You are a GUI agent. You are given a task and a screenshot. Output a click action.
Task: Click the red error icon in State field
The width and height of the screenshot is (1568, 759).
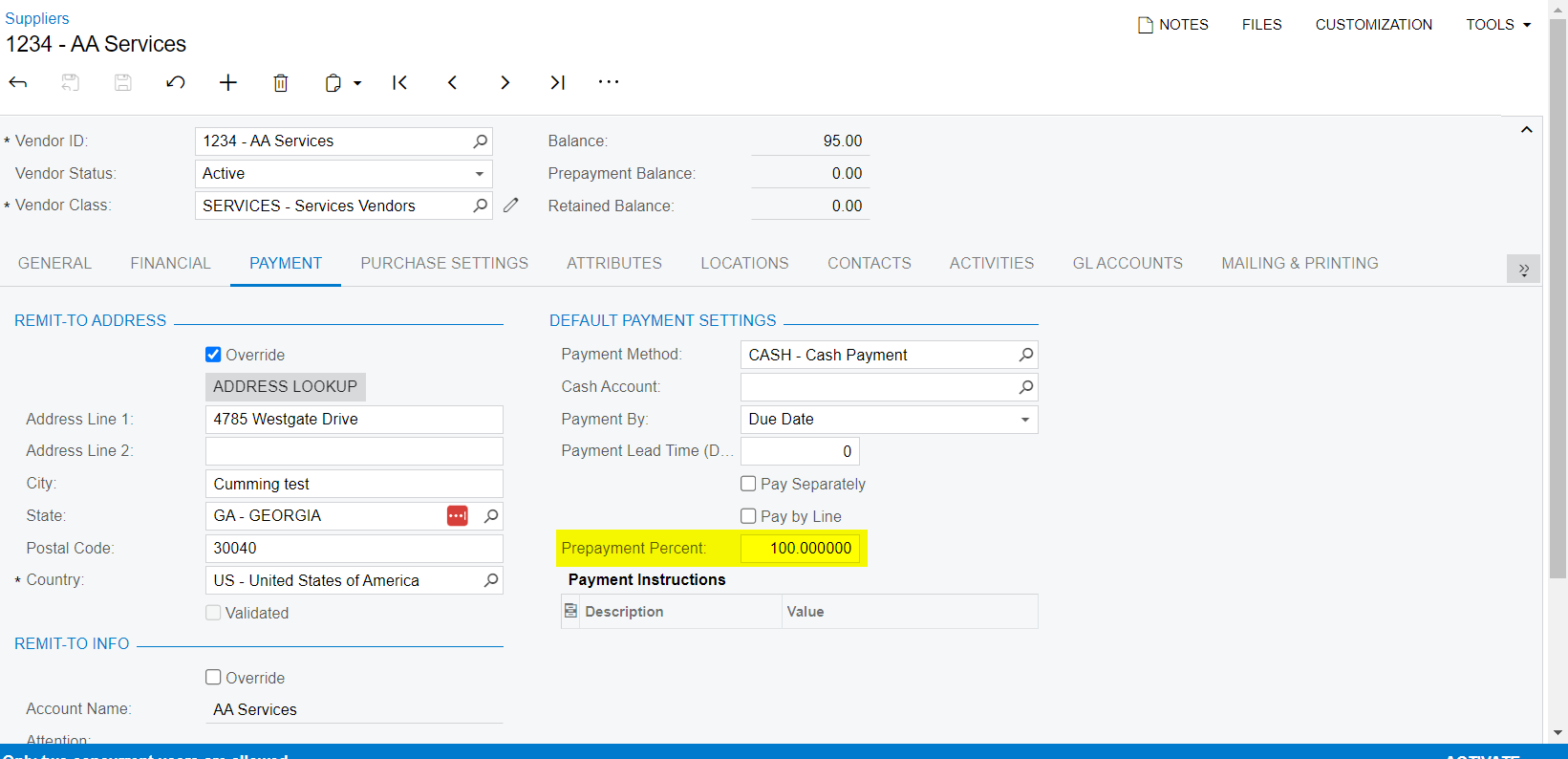pos(458,516)
